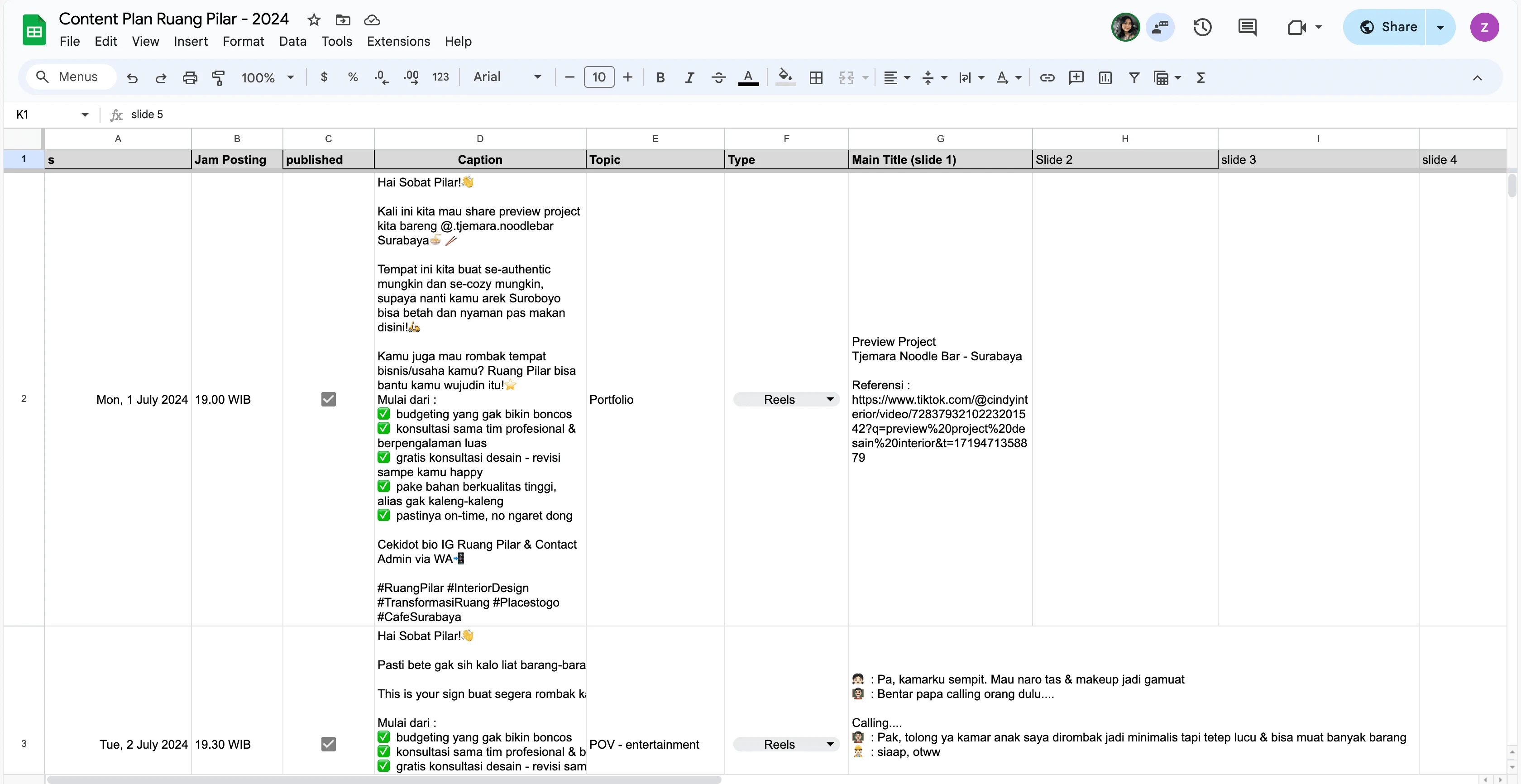This screenshot has height=784, width=1521.
Task: Click the font size field
Action: coord(599,77)
